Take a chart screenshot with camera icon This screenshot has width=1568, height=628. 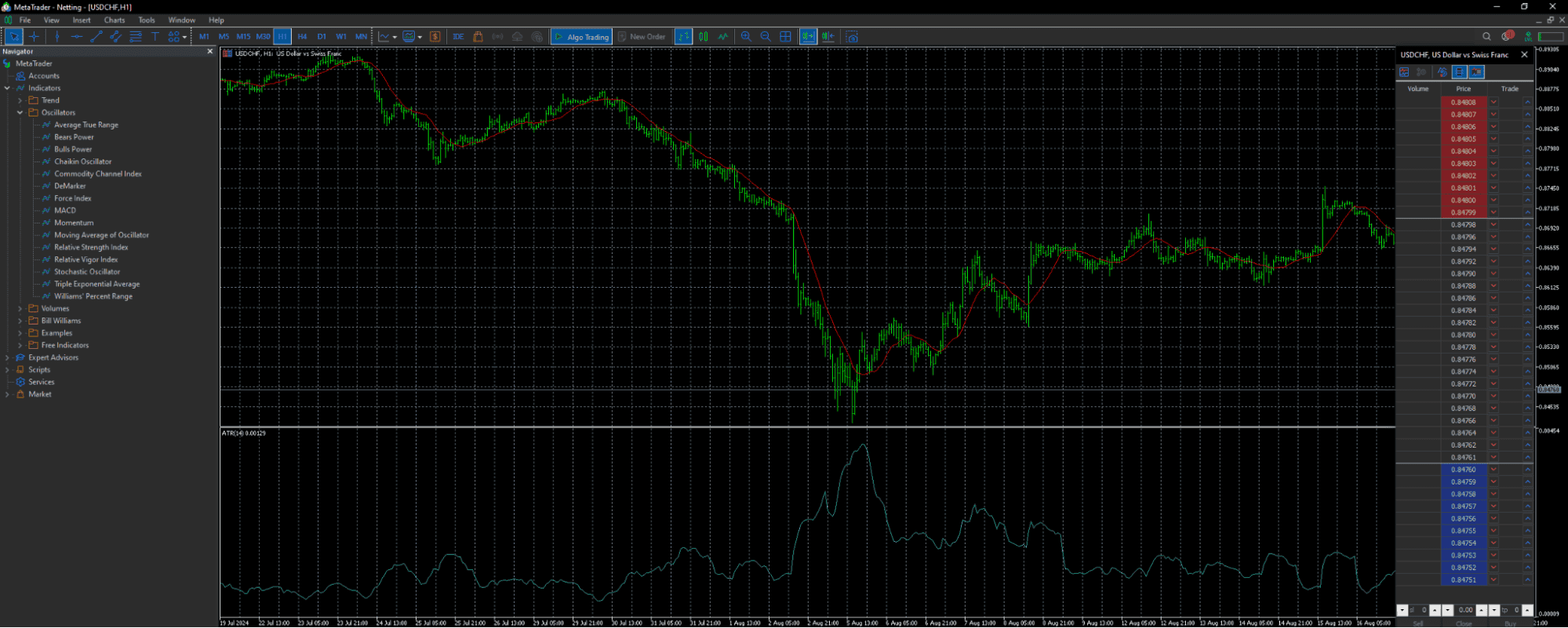pyautogui.click(x=852, y=37)
